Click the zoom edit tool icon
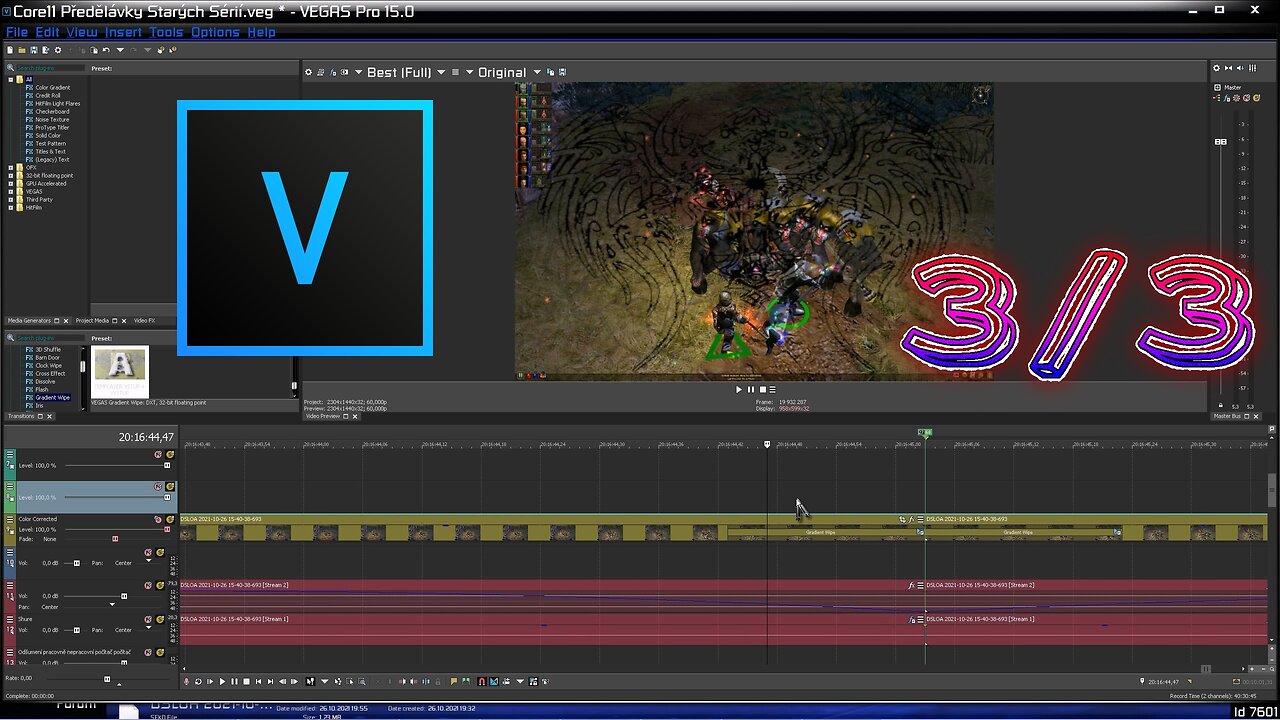 click(x=362, y=681)
